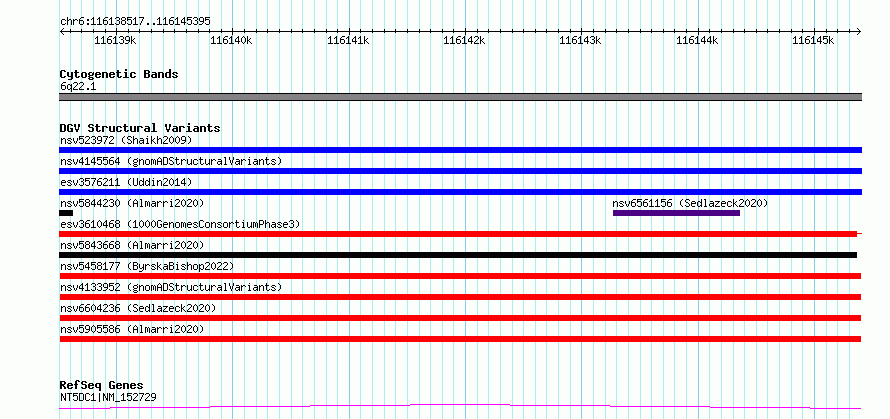
Task: Open the esv3576211 (Uddin2014) blue bar
Action: (x=460, y=192)
